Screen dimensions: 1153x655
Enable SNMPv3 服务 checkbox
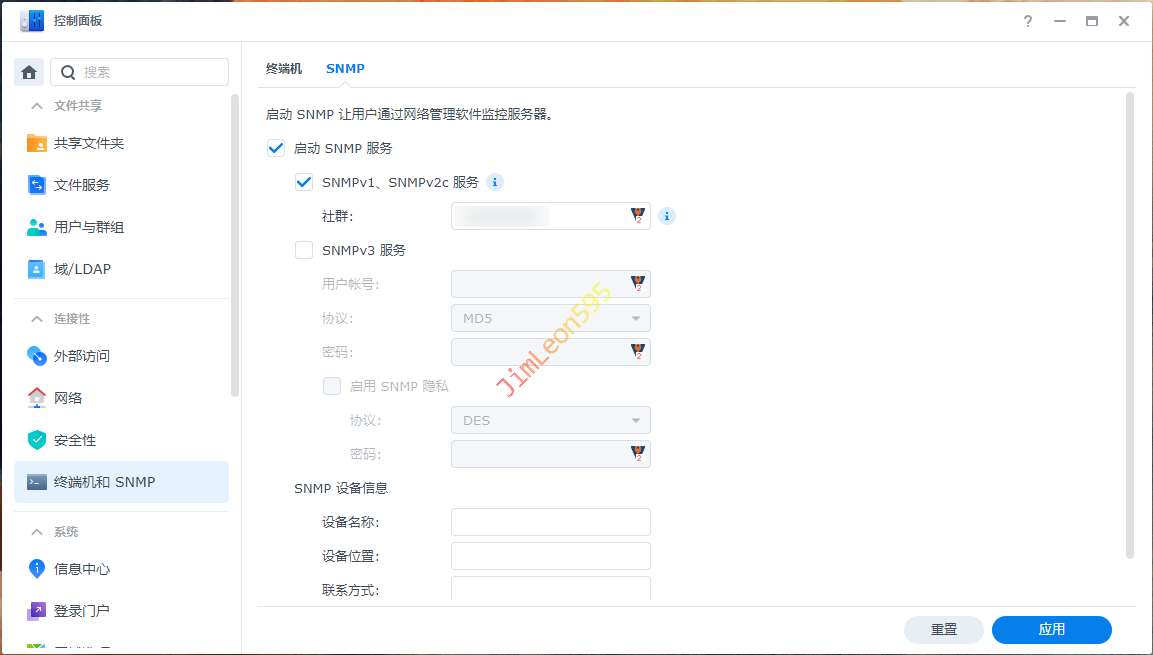click(304, 250)
